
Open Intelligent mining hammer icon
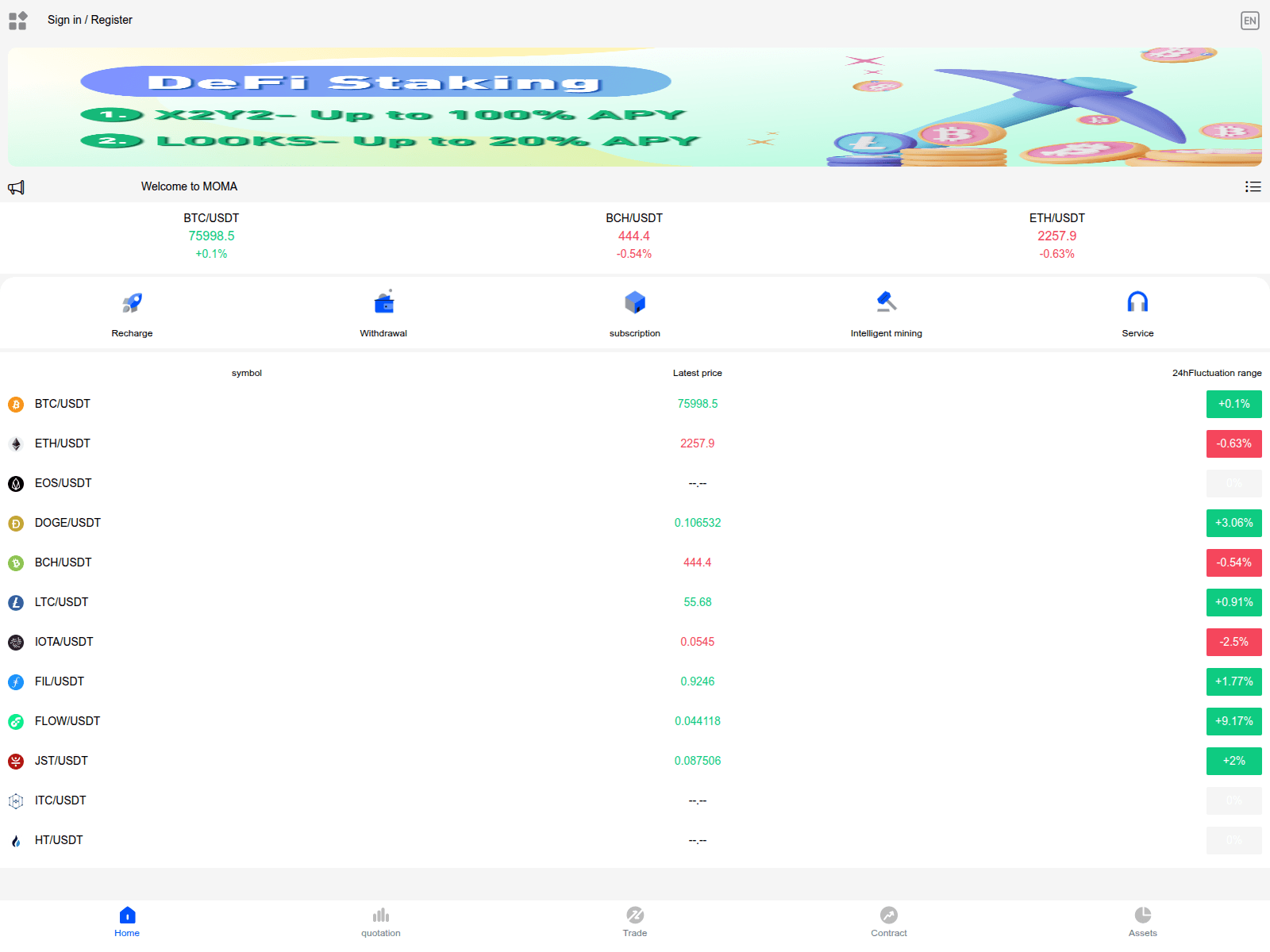pyautogui.click(x=886, y=302)
